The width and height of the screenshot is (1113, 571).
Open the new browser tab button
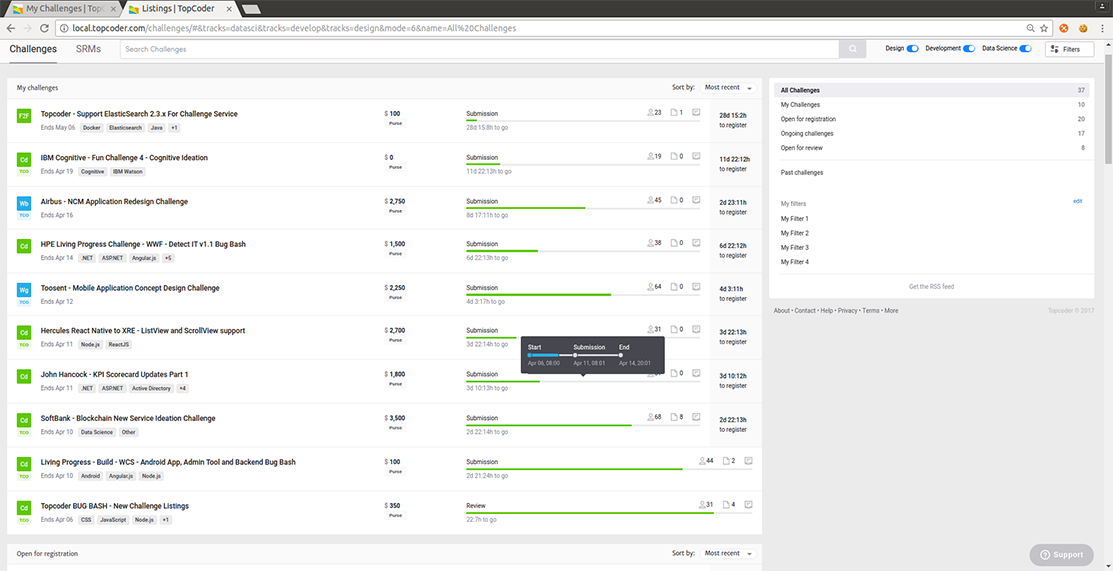coord(251,9)
